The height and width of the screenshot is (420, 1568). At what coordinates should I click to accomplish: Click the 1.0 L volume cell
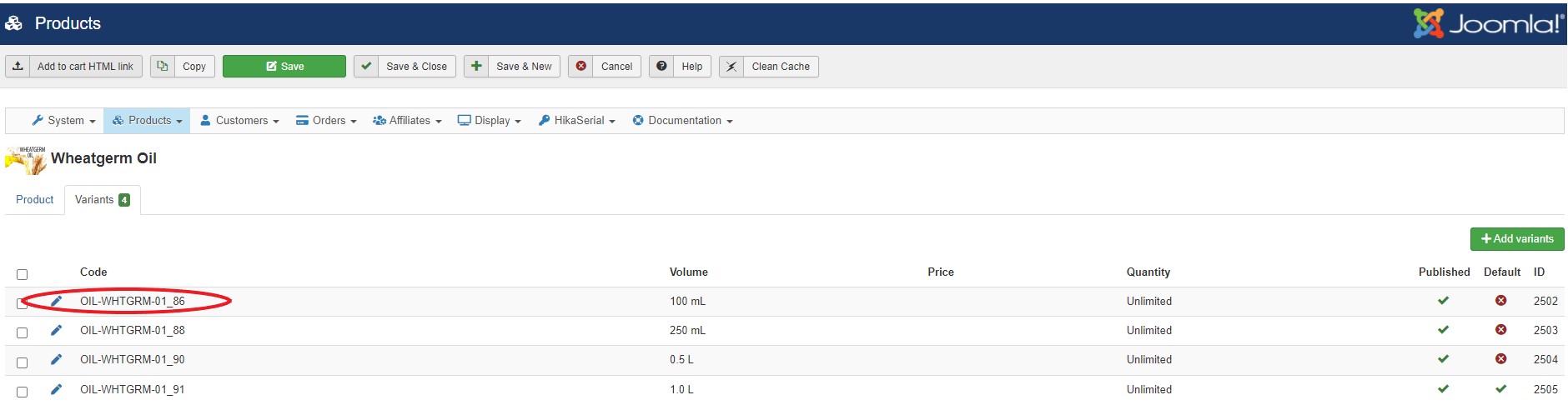[681, 389]
